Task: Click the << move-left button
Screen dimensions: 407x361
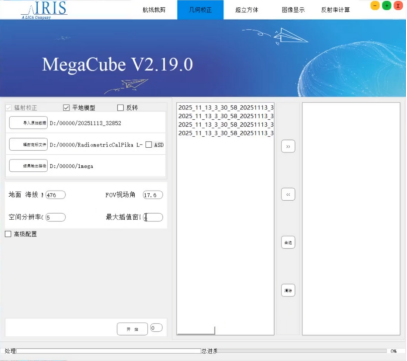Action: coord(288,194)
